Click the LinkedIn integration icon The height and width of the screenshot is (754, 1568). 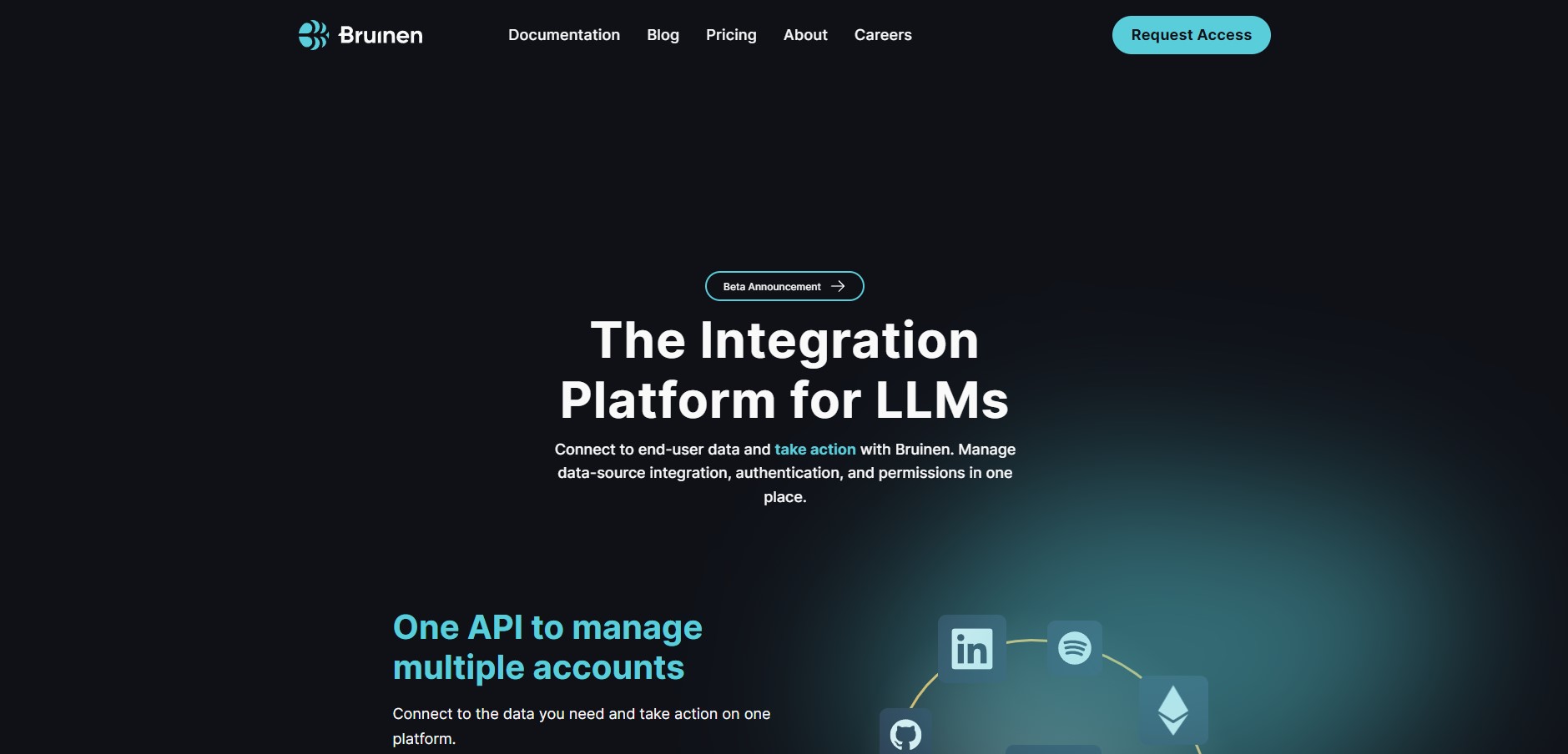pos(971,649)
